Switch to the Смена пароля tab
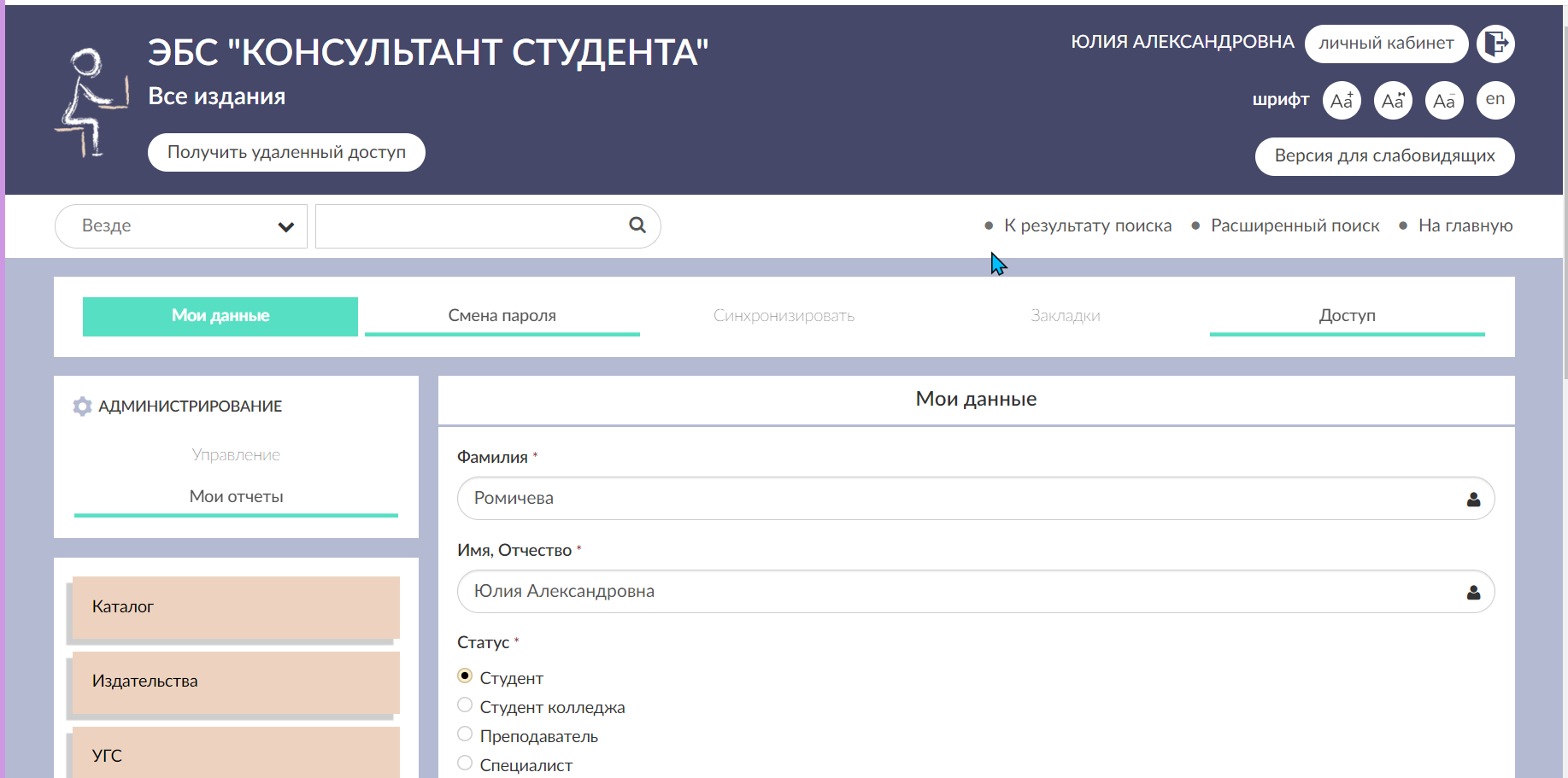Image resolution: width=1568 pixels, height=778 pixels. point(502,316)
